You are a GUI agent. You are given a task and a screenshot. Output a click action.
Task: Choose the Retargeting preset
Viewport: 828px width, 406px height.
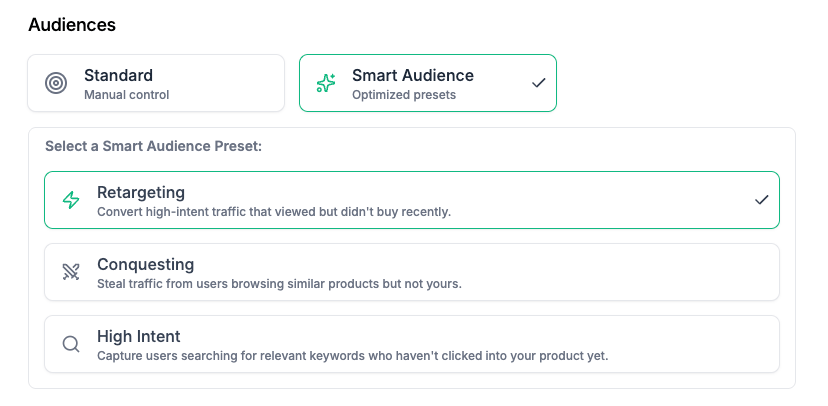411,200
